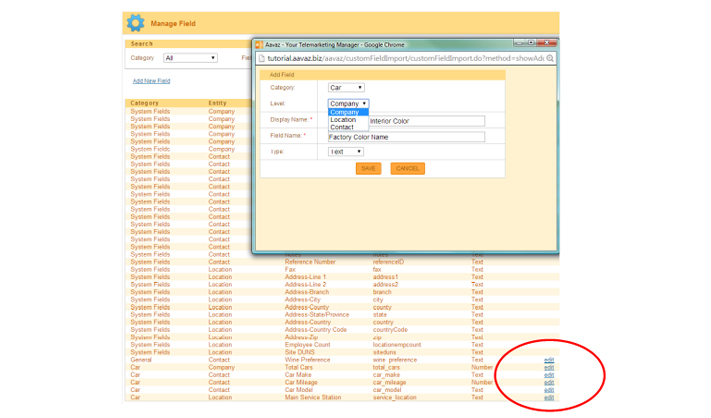Click the Reference Number cell

pyautogui.click(x=310, y=262)
